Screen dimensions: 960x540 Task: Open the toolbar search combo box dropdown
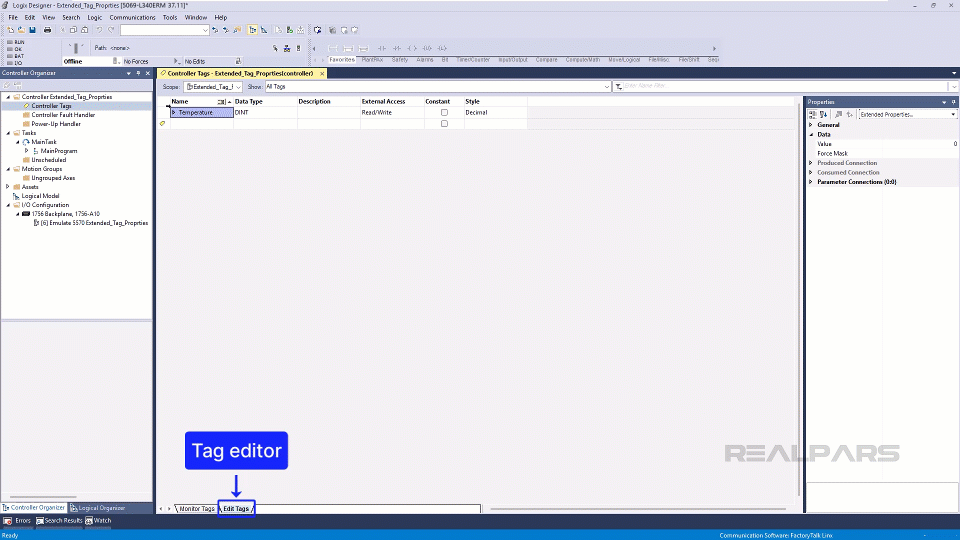pos(205,30)
